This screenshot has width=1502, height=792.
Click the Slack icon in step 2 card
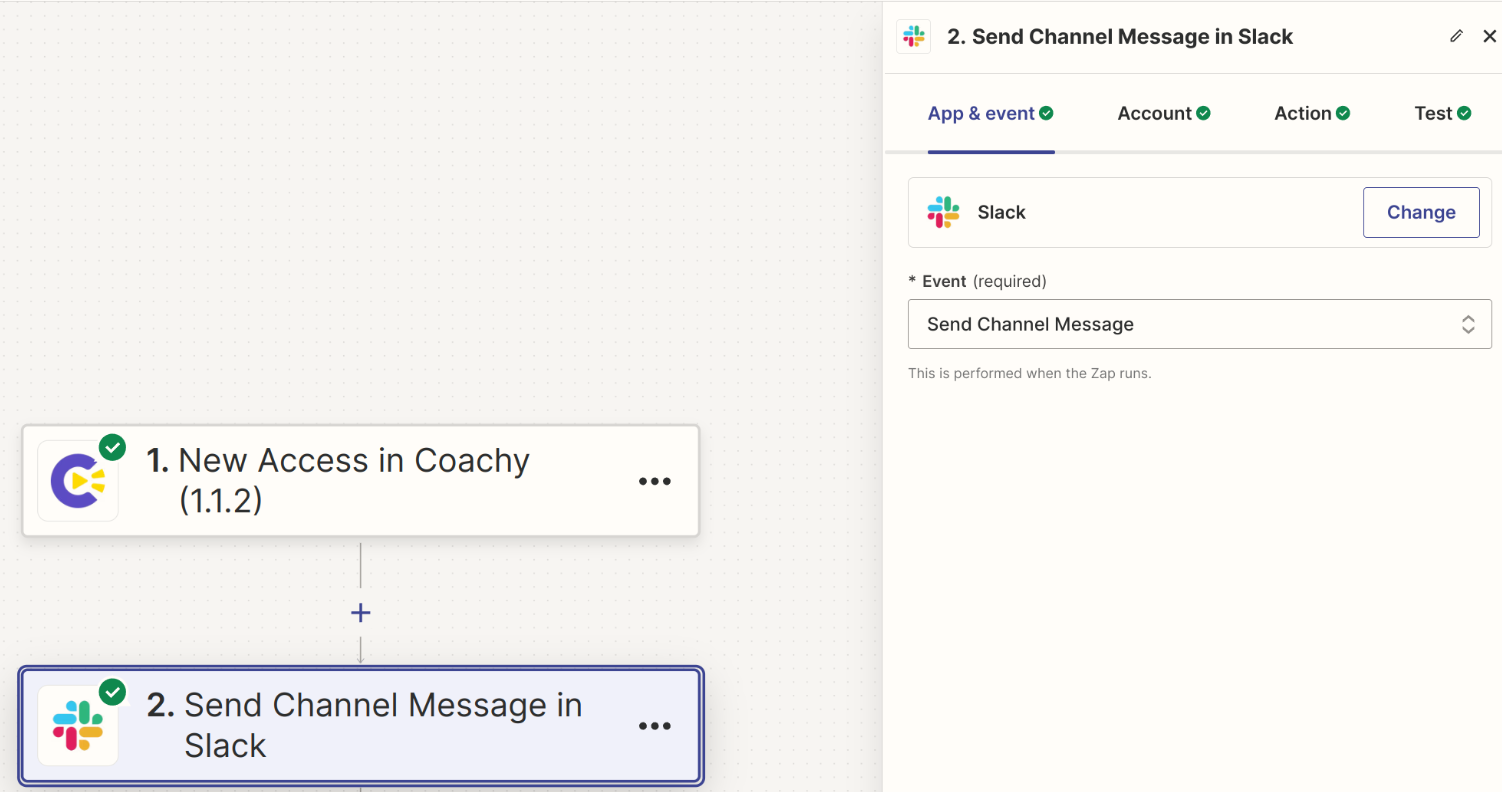(x=78, y=726)
